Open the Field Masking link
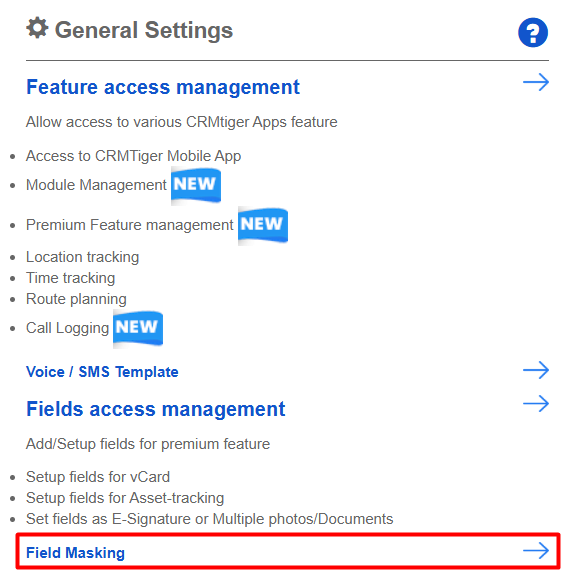This screenshot has height=582, width=573. pos(75,553)
